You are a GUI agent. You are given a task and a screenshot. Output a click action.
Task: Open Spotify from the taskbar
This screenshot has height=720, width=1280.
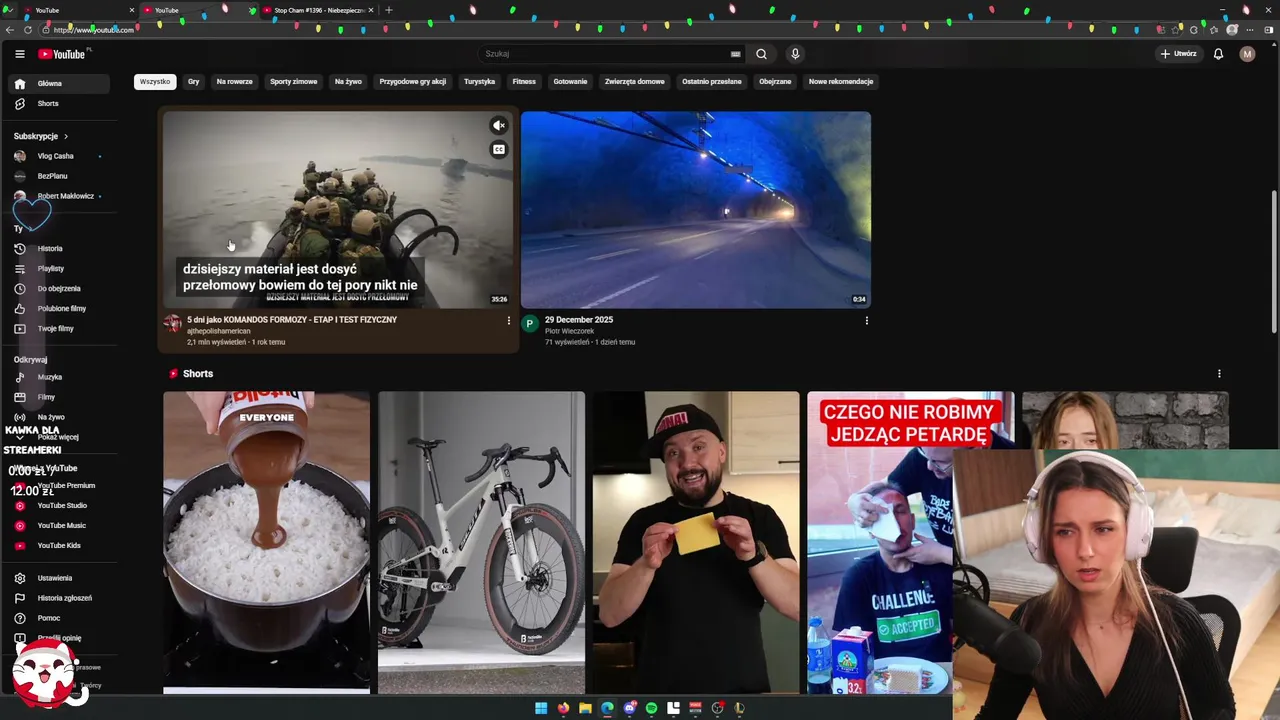coord(651,708)
